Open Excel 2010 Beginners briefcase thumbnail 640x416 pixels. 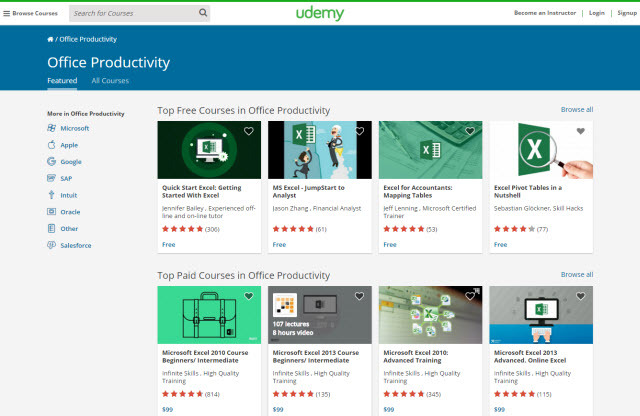point(209,315)
